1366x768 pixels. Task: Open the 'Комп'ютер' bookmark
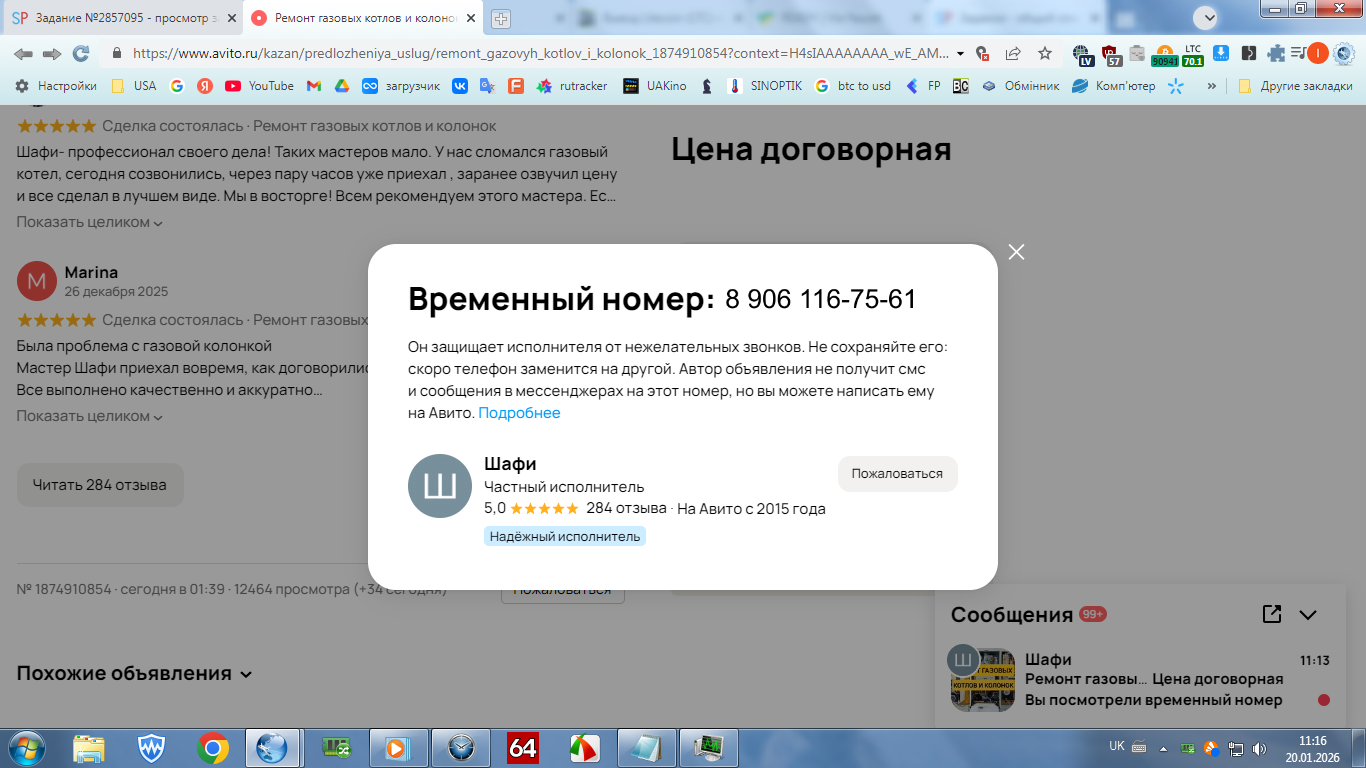point(1113,86)
